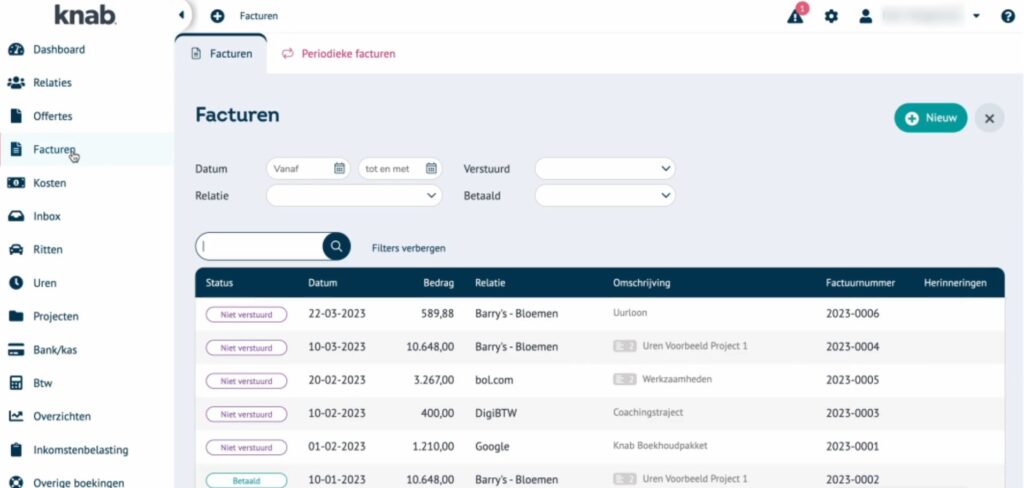Expand the Verstuurd dropdown
The height and width of the screenshot is (488, 1024).
pos(604,169)
